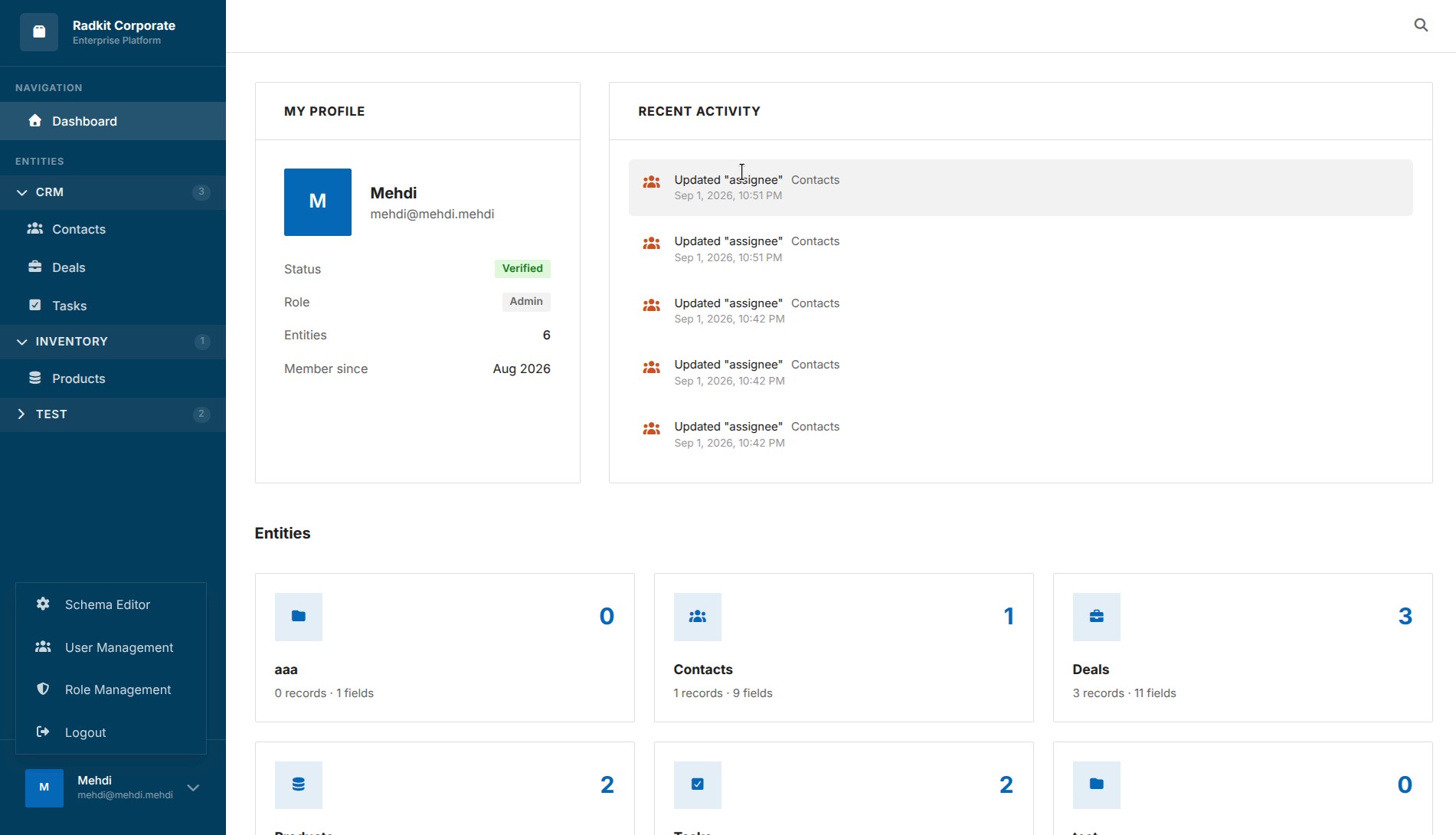Click the Products database icon in sidebar
Screen dimensions: 1456x835
(x=35, y=378)
